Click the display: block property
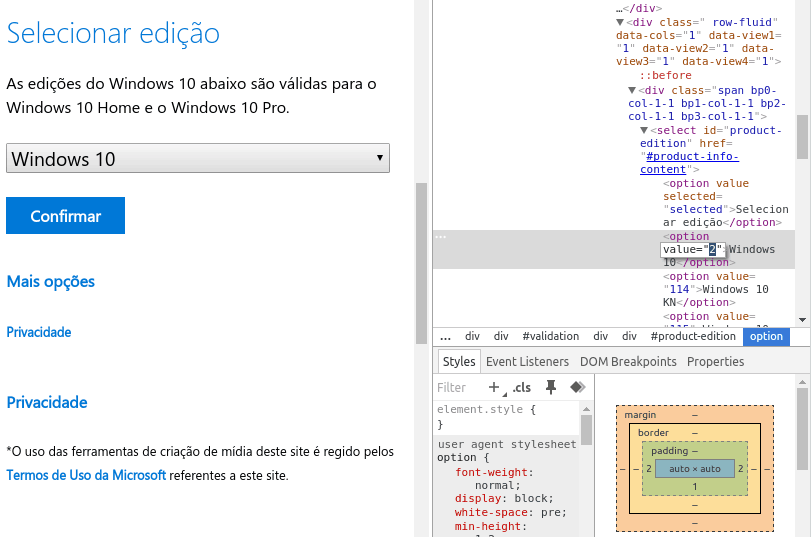 [504, 498]
